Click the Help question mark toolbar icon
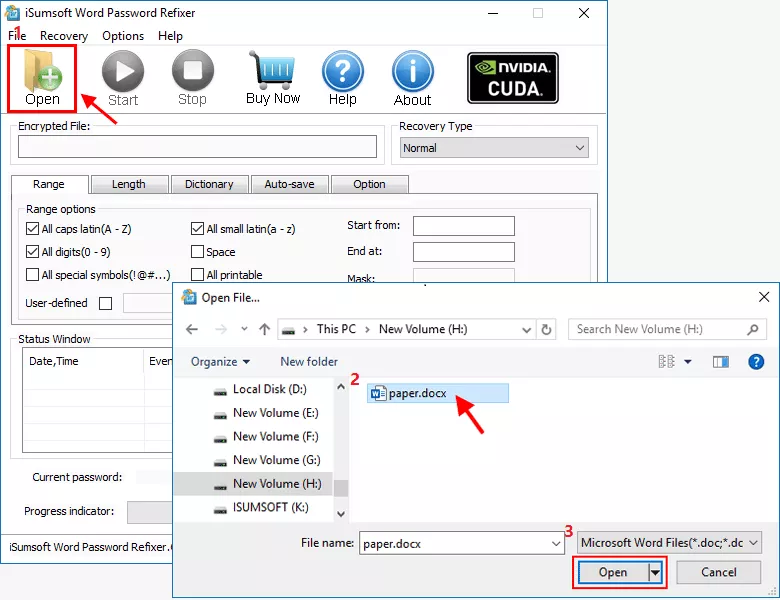 (x=343, y=71)
